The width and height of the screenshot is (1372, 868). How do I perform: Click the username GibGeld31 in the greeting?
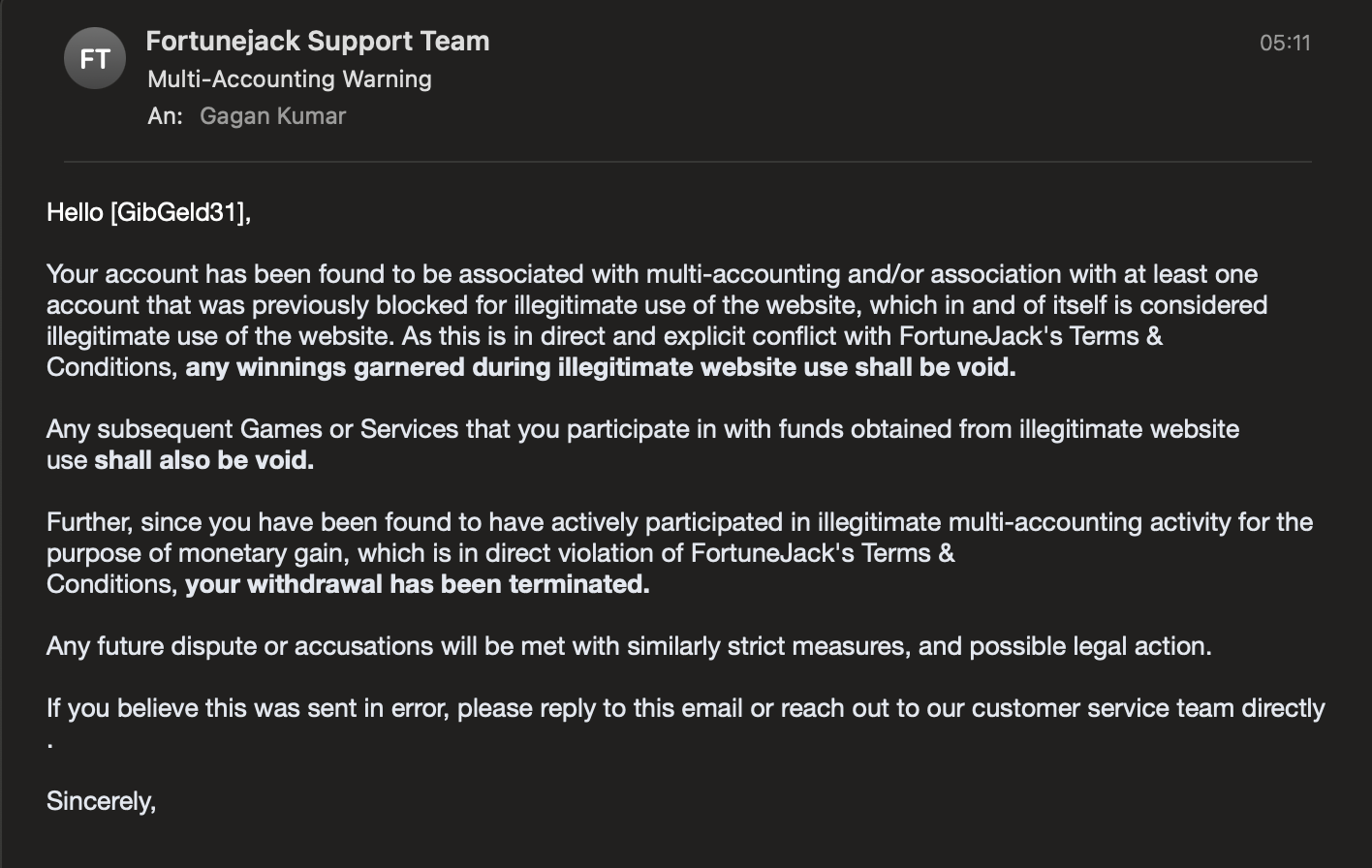pyautogui.click(x=177, y=212)
